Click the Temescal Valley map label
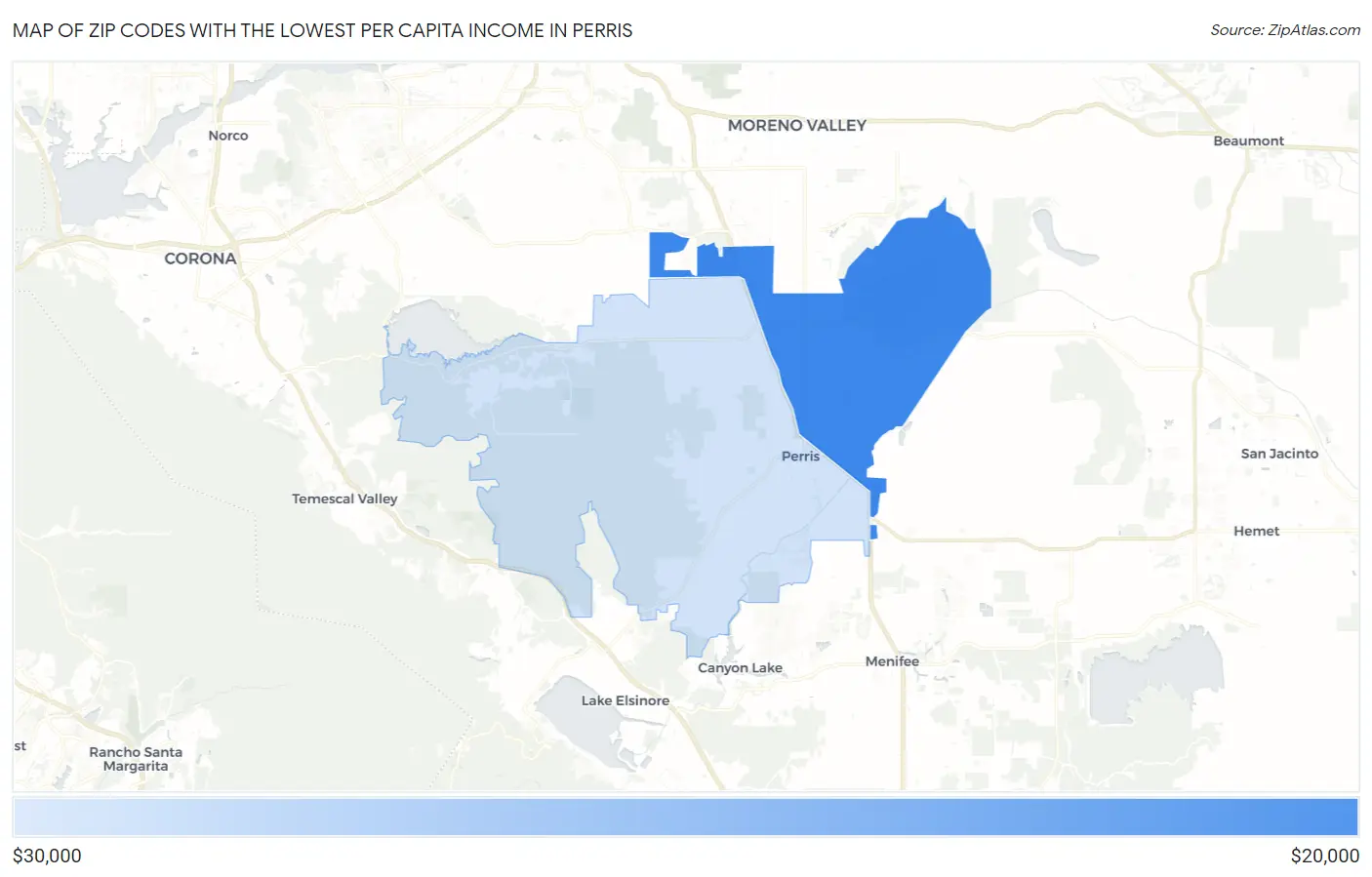 click(x=344, y=498)
